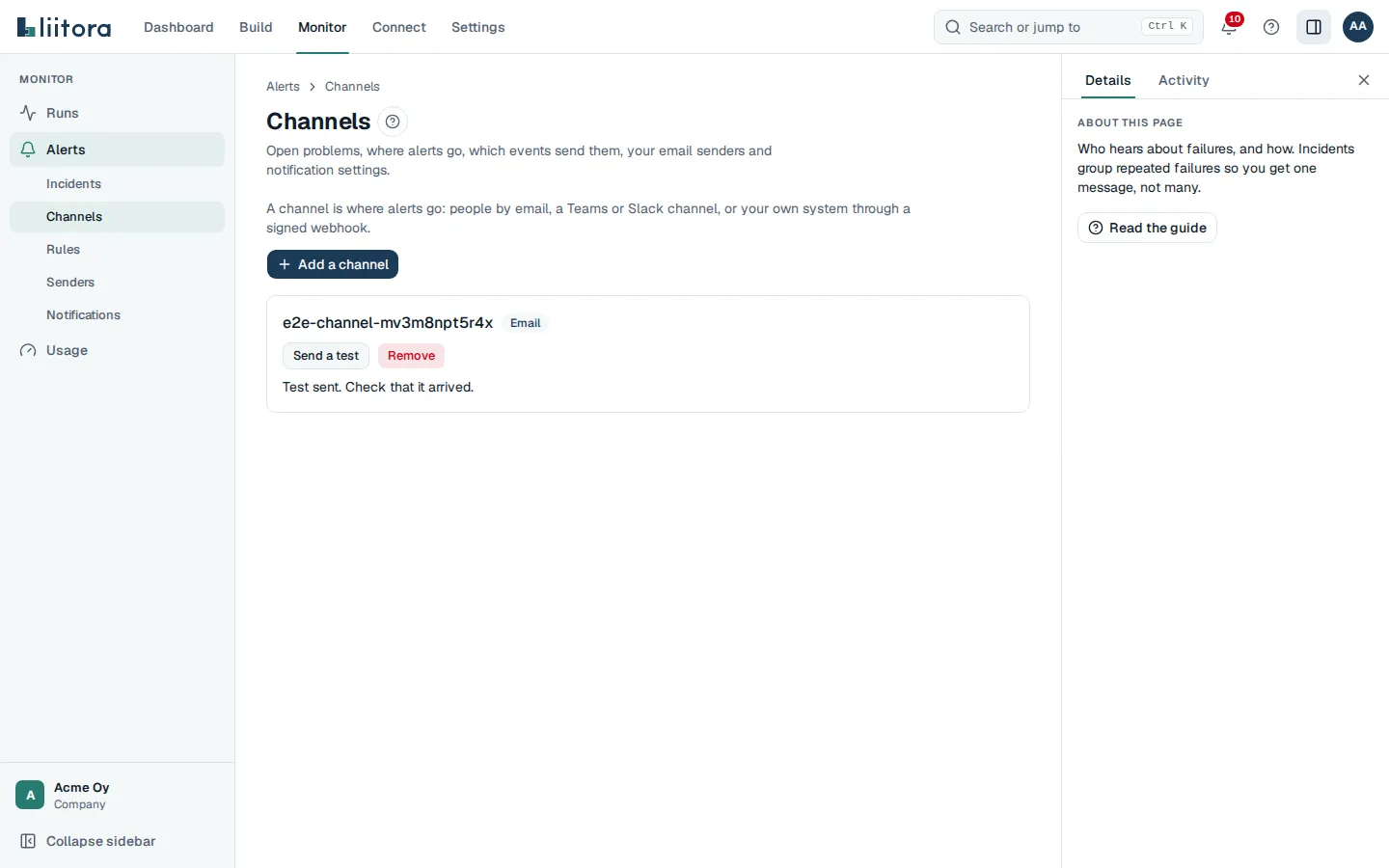Open Rules in the sidebar

[x=117, y=250]
